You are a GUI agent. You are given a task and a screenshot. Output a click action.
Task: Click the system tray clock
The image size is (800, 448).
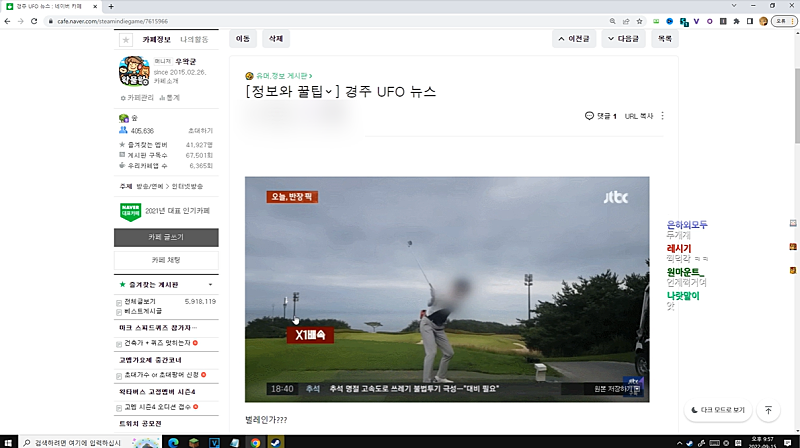point(763,442)
